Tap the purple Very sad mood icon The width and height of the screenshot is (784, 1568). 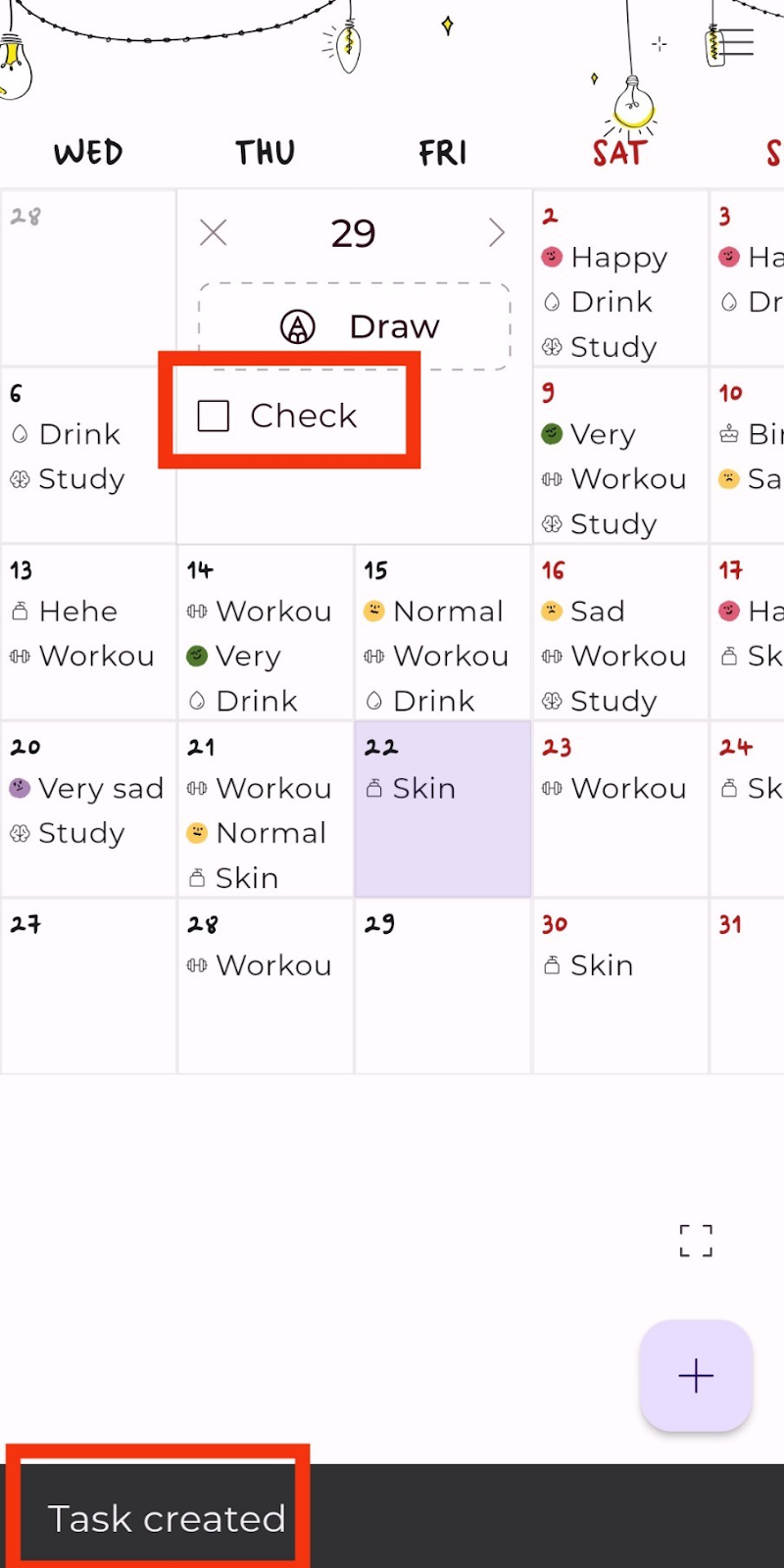tap(20, 788)
